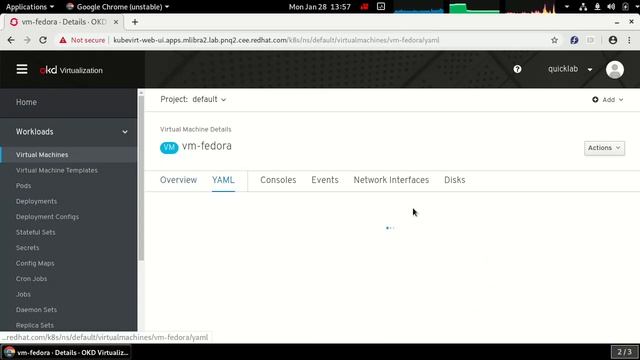Open the system volume icon
The image size is (640, 360).
(611, 7)
